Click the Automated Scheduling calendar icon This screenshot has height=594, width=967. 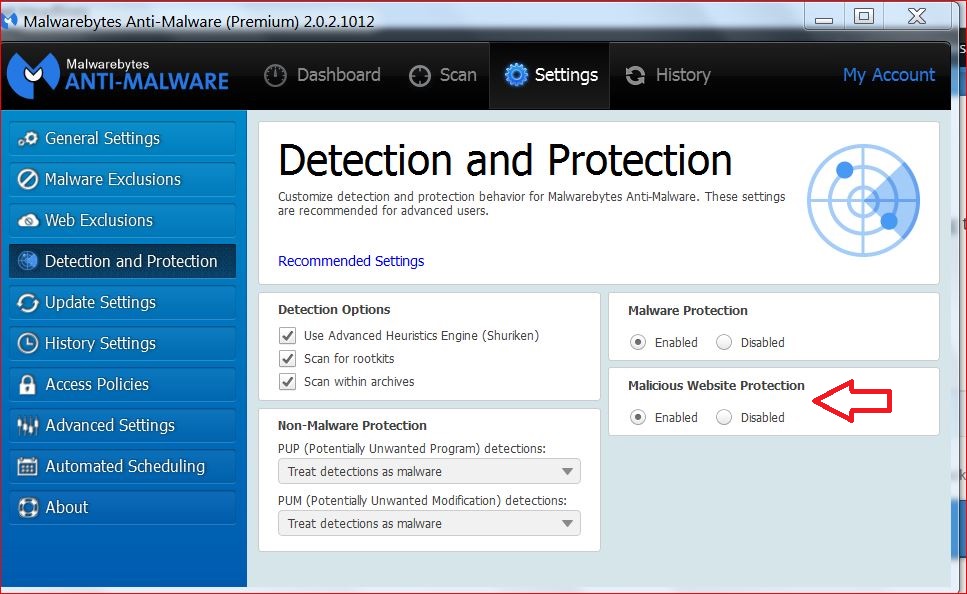tap(28, 466)
